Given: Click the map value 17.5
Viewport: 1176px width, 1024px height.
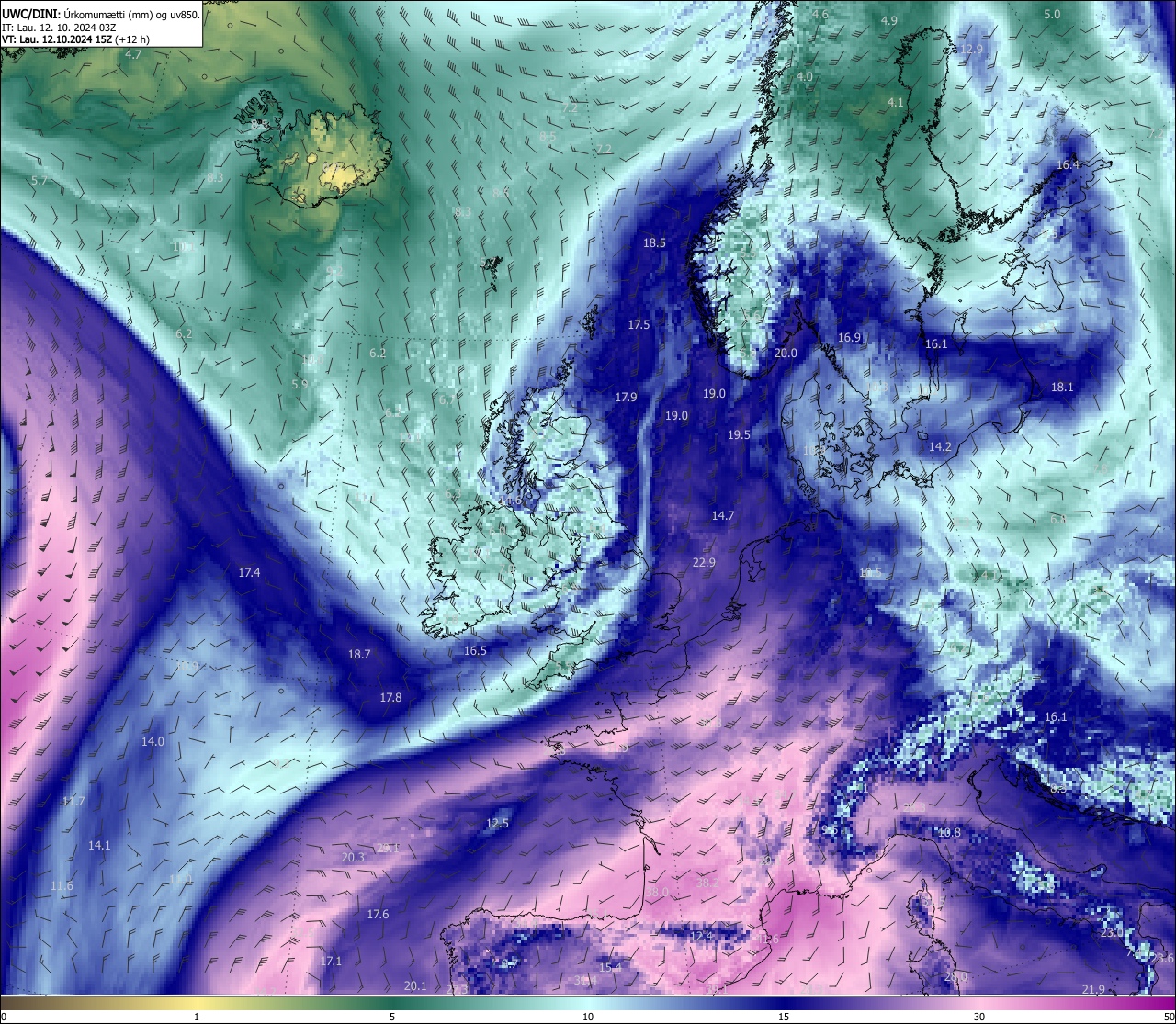Looking at the screenshot, I should (639, 325).
